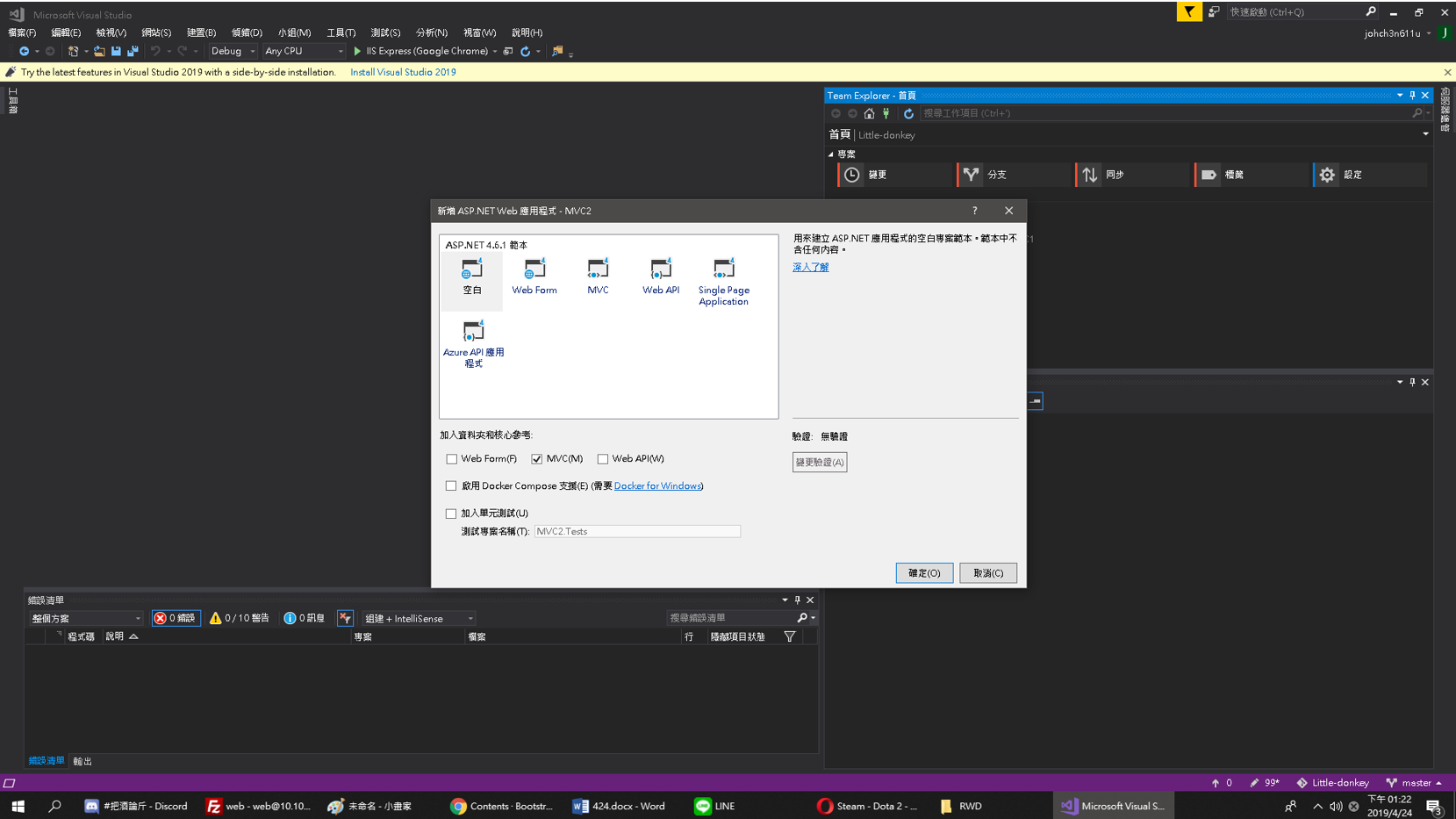This screenshot has width=1456, height=819.
Task: Click the 測試專案名稱 MVC2.Tests field
Action: [x=638, y=531]
